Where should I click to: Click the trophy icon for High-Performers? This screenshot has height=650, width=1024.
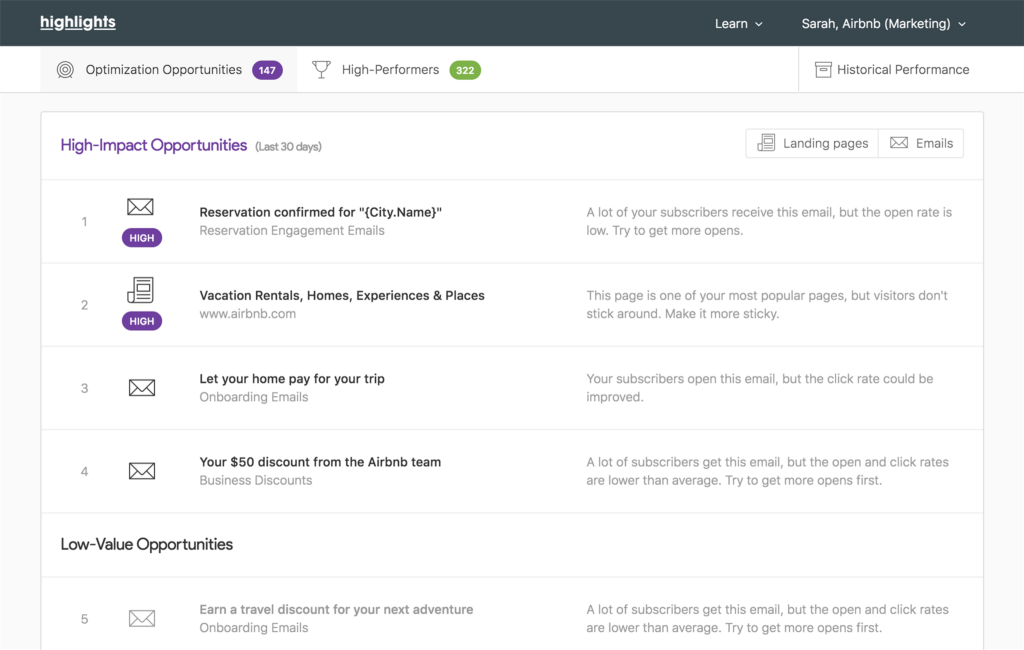(321, 70)
